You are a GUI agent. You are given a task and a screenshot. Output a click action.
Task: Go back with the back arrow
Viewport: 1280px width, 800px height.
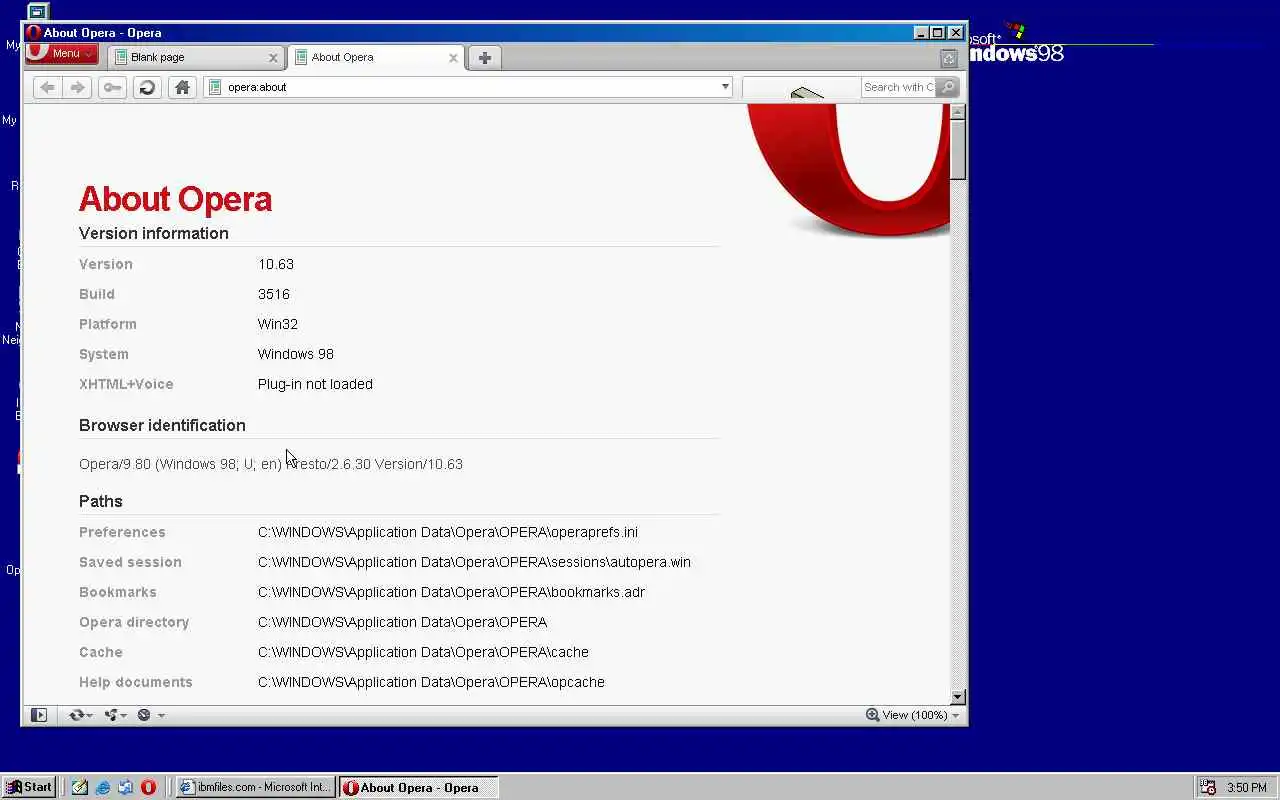coord(47,87)
